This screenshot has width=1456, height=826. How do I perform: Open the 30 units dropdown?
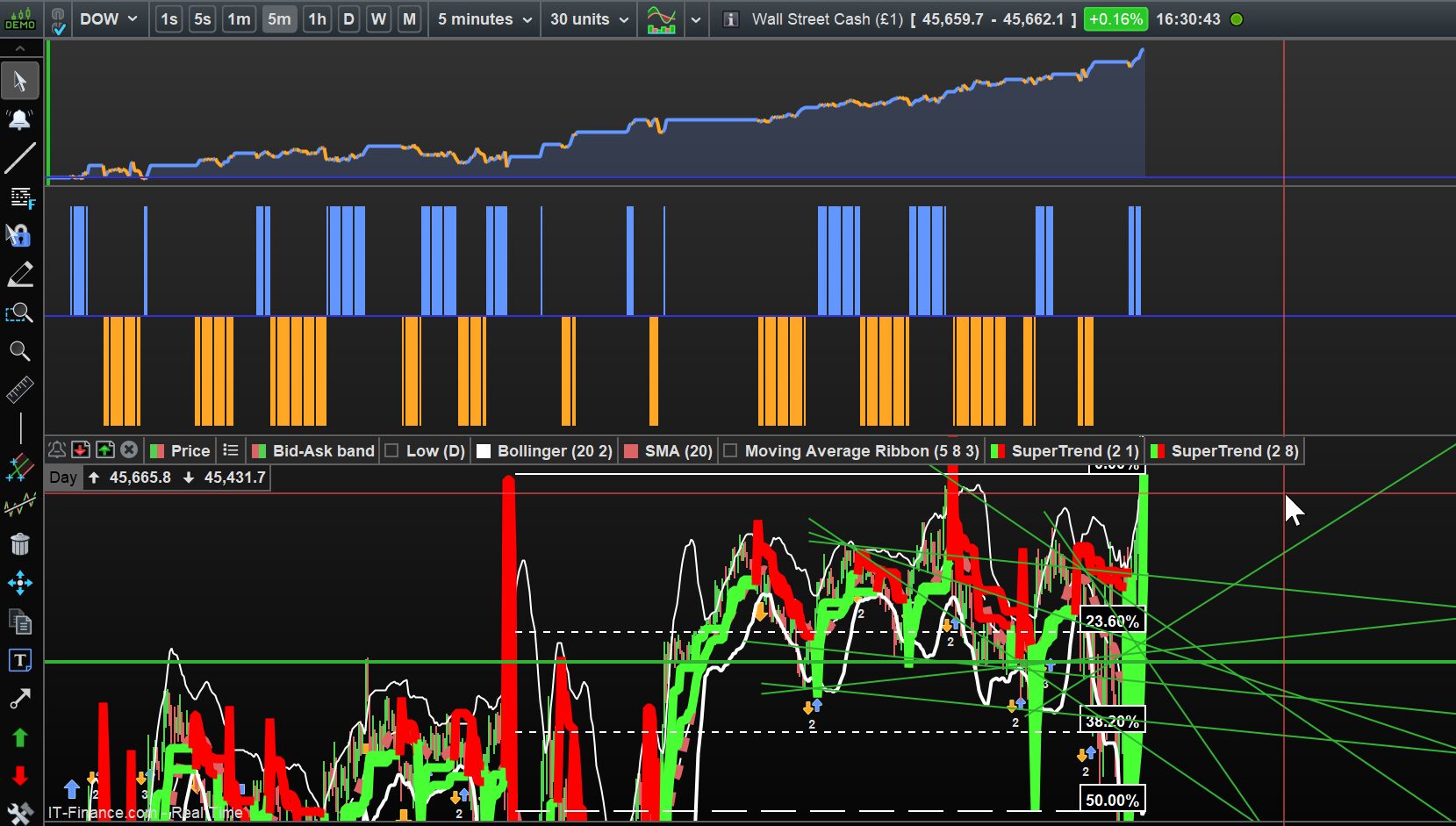(589, 19)
